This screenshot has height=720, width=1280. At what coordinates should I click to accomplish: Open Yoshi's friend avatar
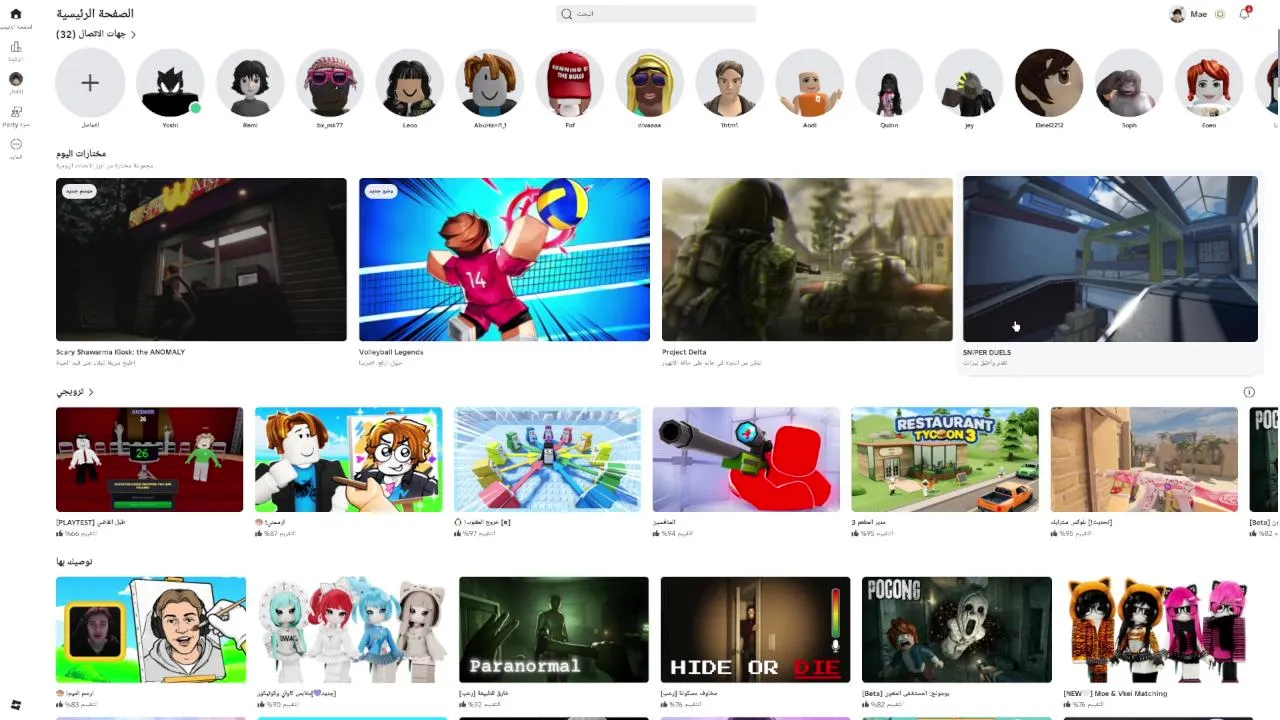point(170,83)
